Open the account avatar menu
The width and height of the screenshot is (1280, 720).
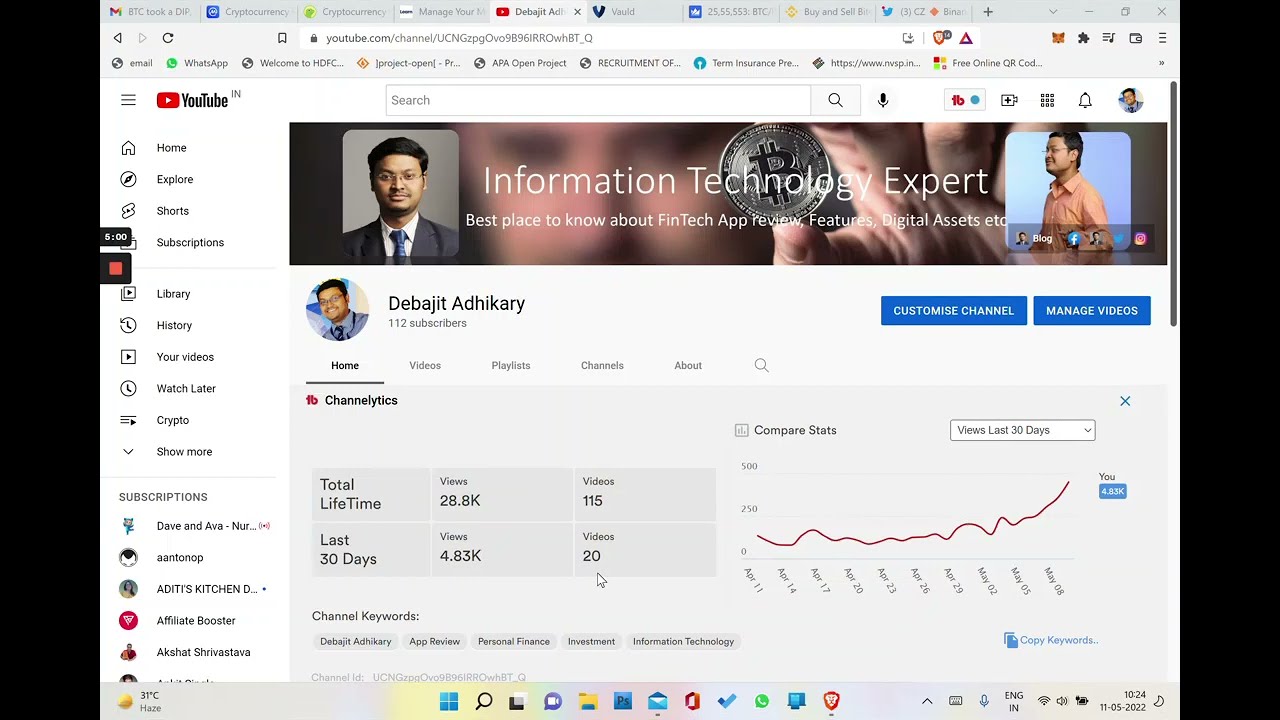pos(1131,100)
